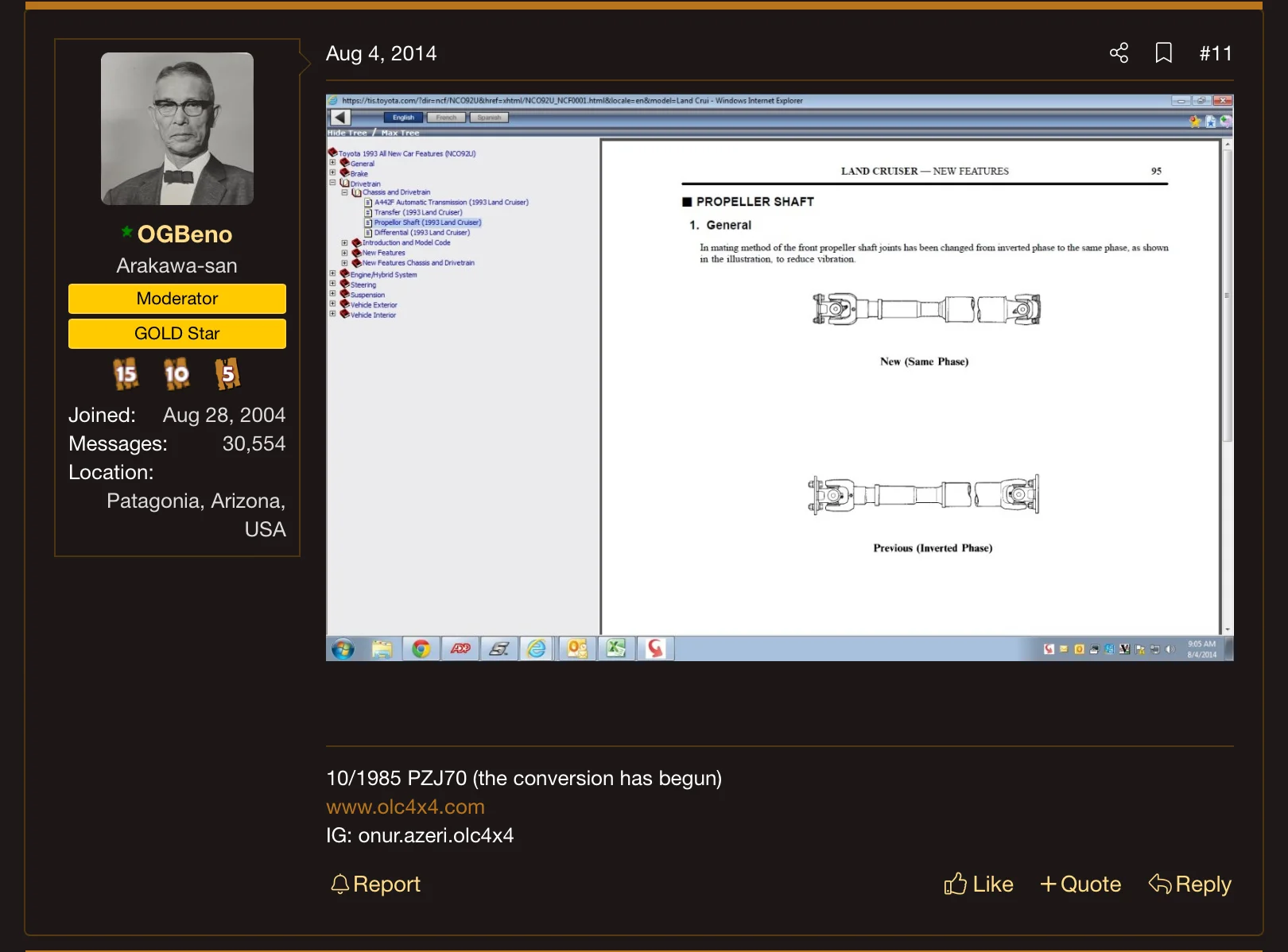Click the GOLD Star banner

(x=177, y=334)
